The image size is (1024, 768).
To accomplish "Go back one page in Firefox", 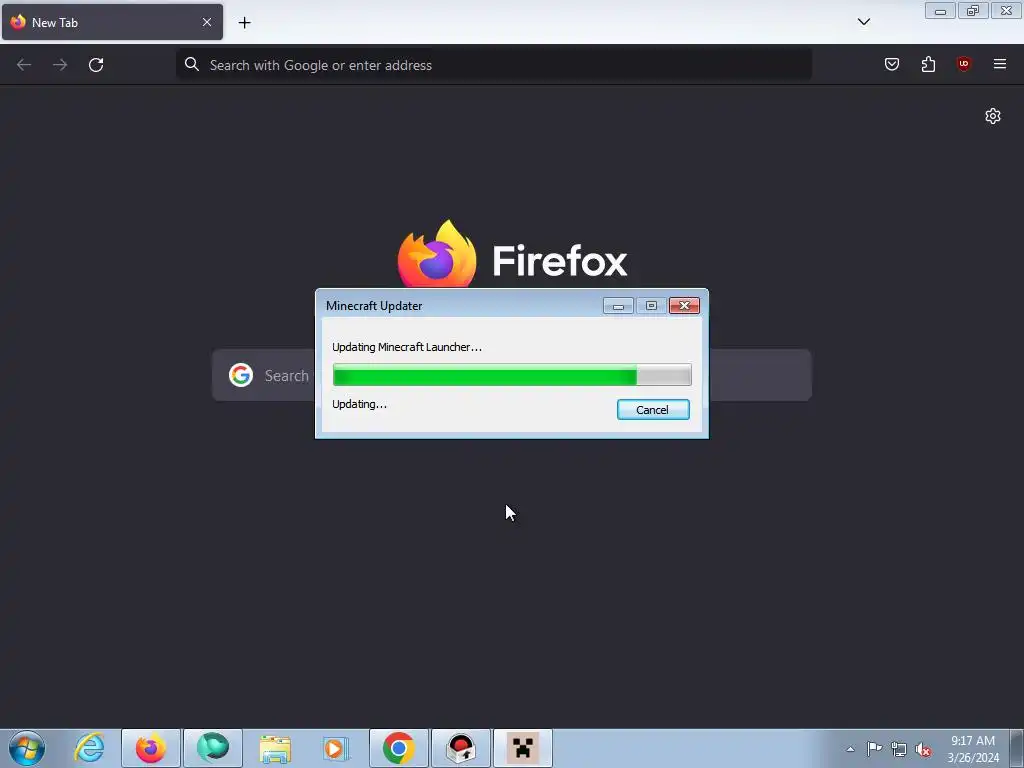I will click(x=24, y=65).
